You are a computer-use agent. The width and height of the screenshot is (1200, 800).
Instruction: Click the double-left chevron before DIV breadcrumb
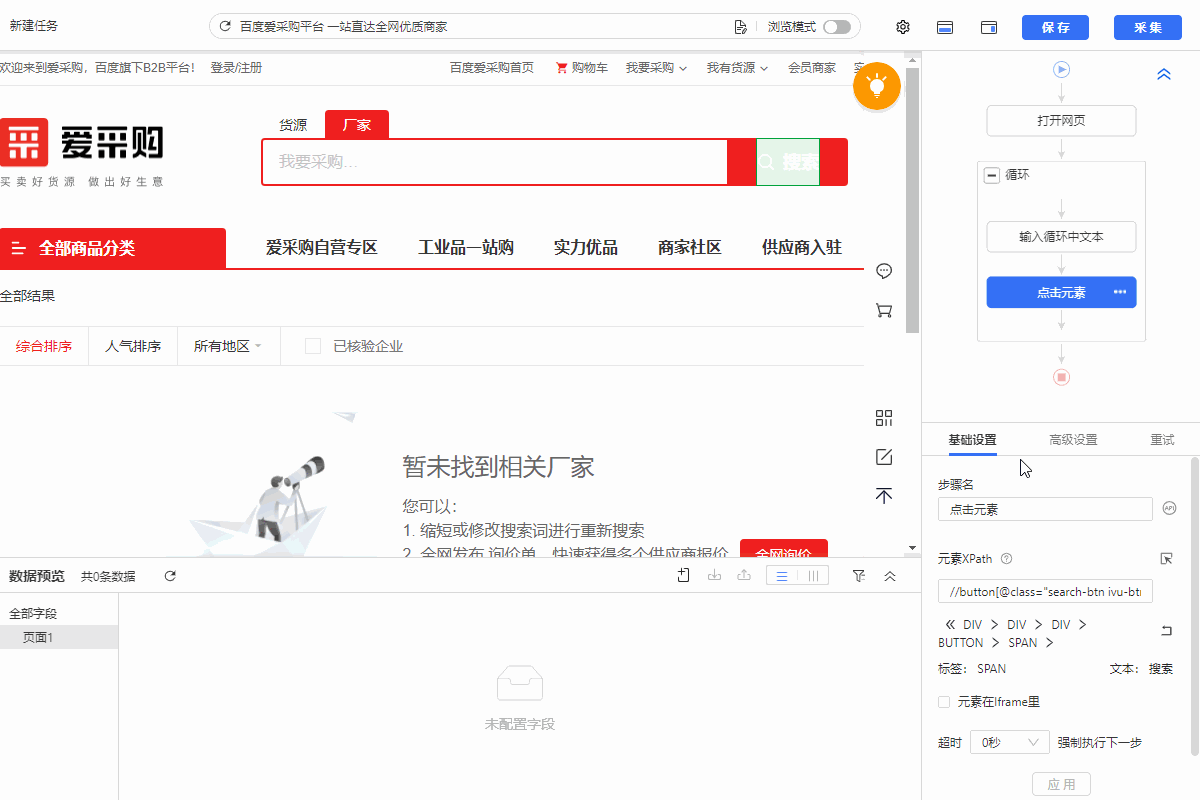coord(950,624)
